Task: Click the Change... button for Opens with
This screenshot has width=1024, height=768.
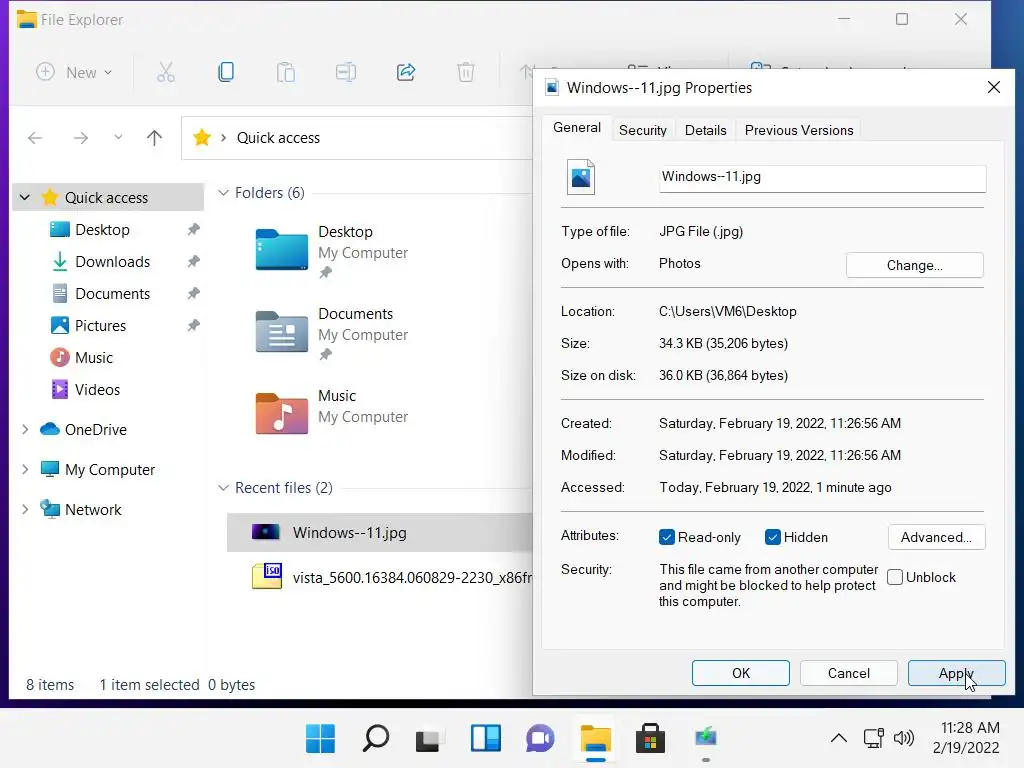Action: 914,265
